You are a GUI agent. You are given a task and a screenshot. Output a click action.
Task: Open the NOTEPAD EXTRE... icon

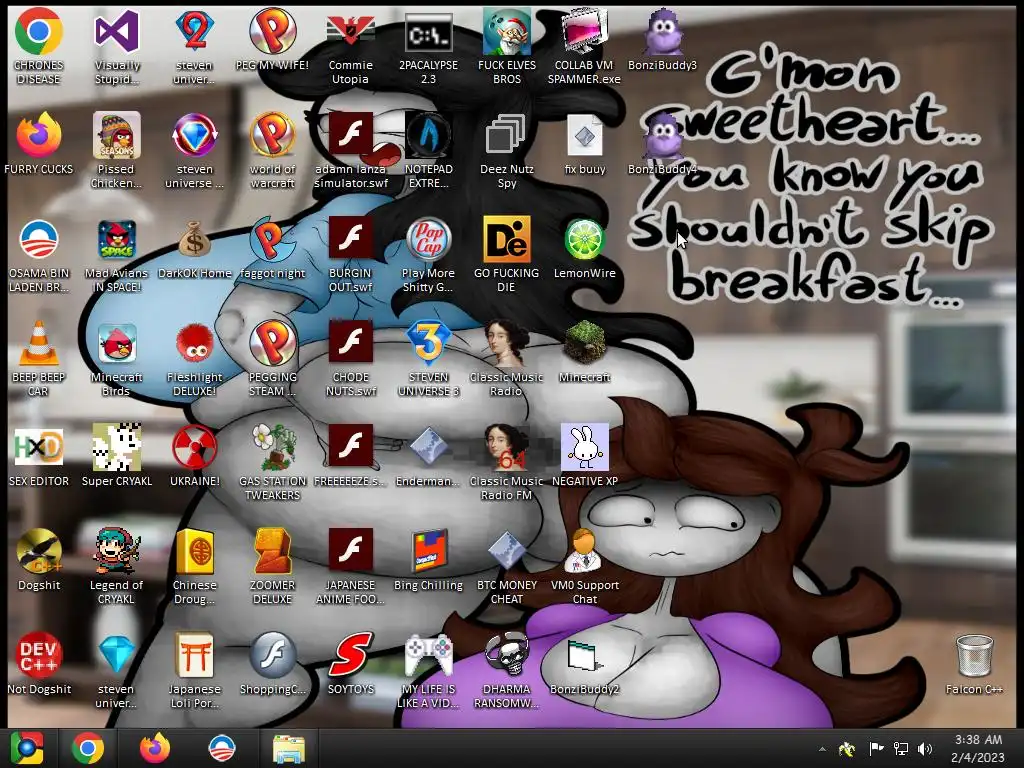(x=428, y=135)
